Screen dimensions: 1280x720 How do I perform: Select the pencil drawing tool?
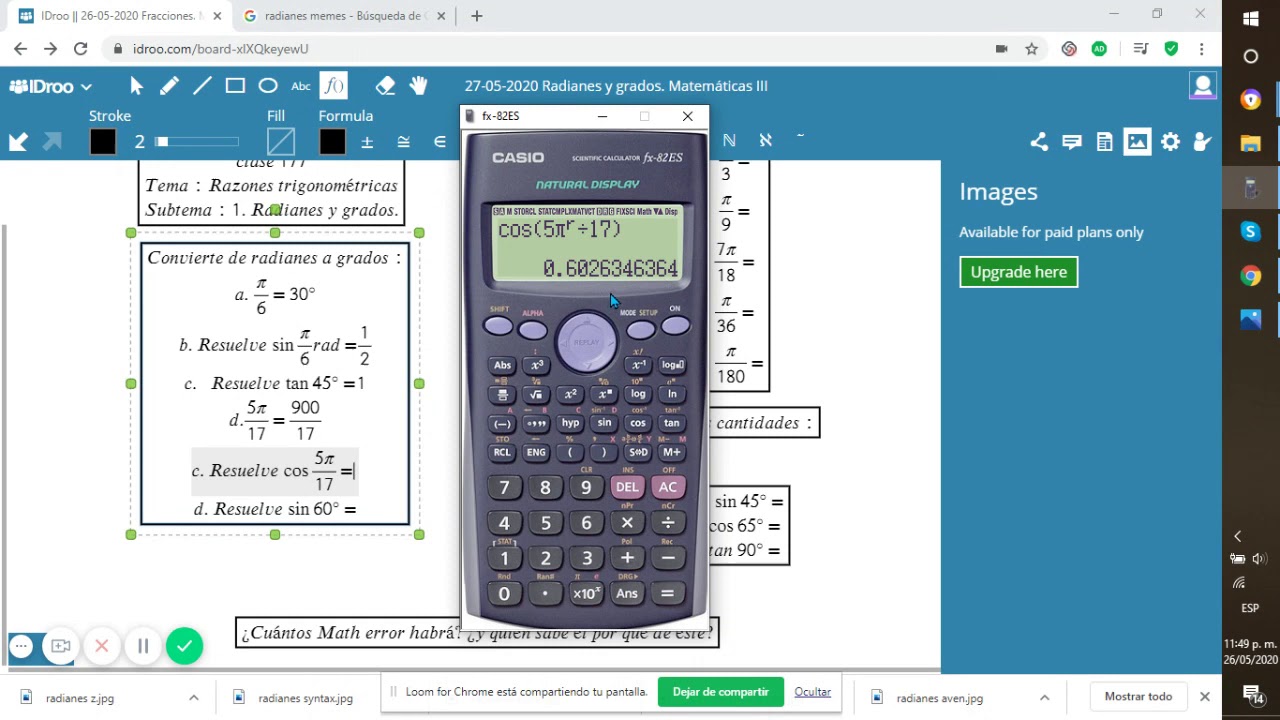(x=169, y=86)
